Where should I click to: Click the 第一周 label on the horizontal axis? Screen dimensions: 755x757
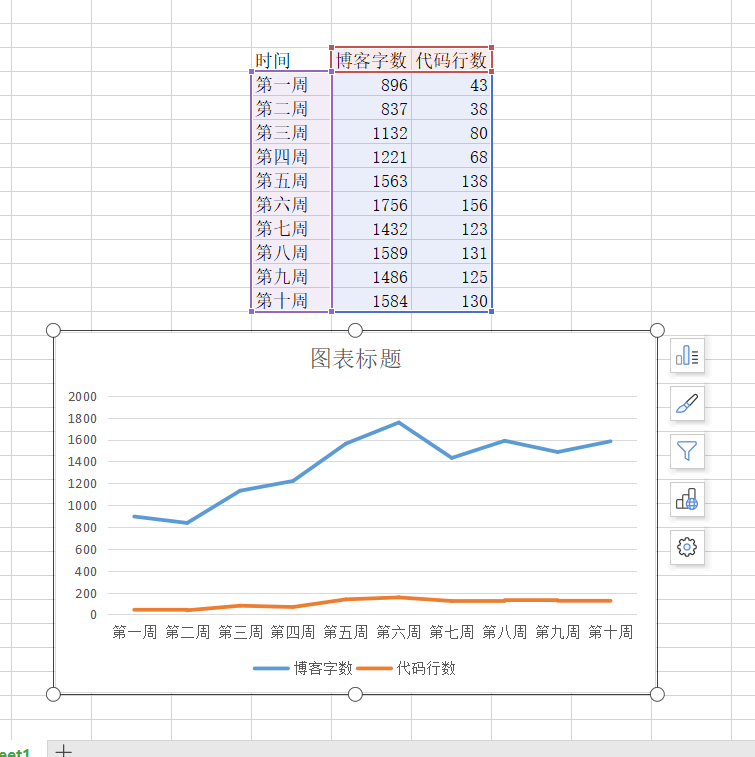coord(135,632)
